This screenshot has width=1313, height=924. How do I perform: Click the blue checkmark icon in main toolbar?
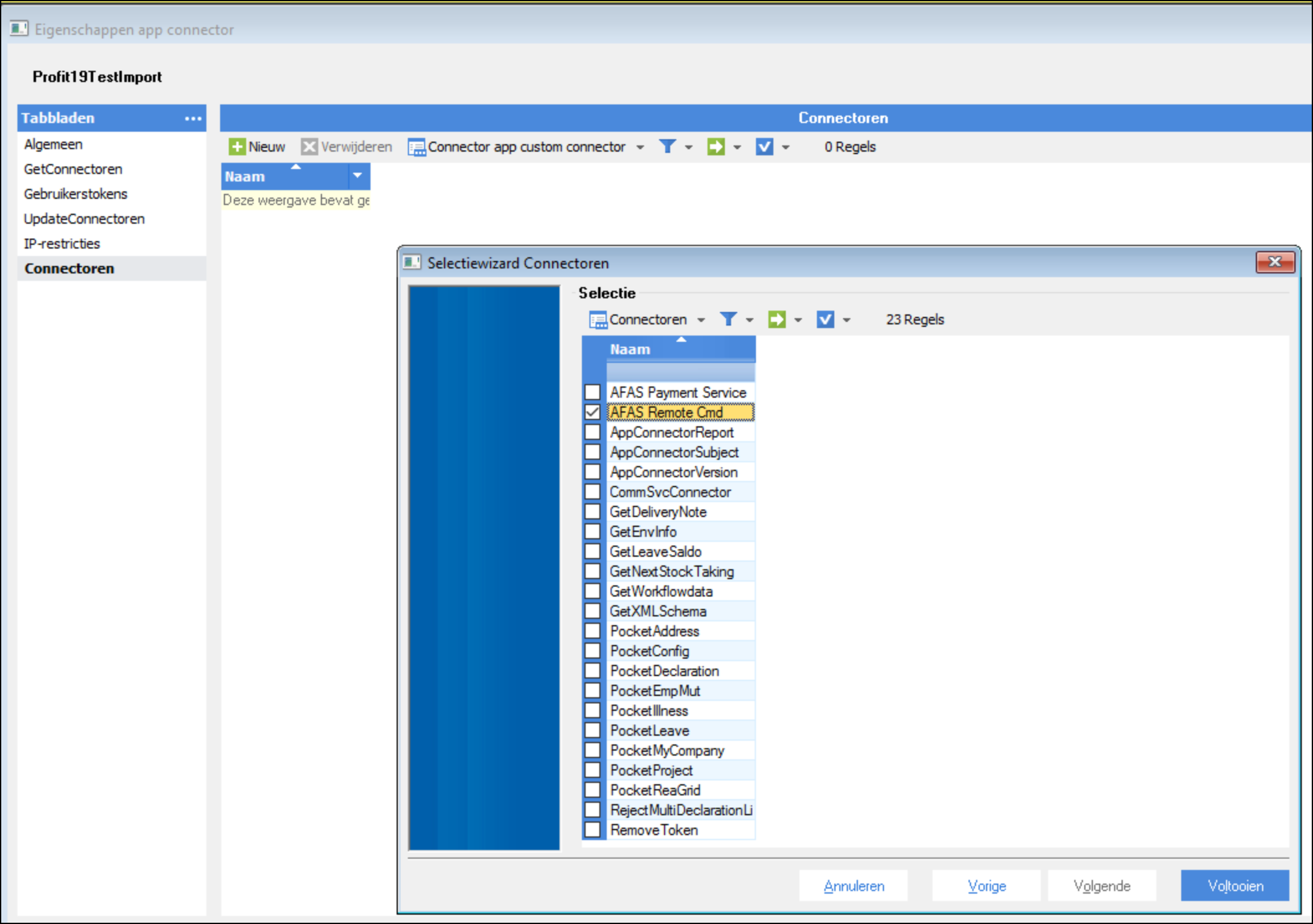(764, 147)
